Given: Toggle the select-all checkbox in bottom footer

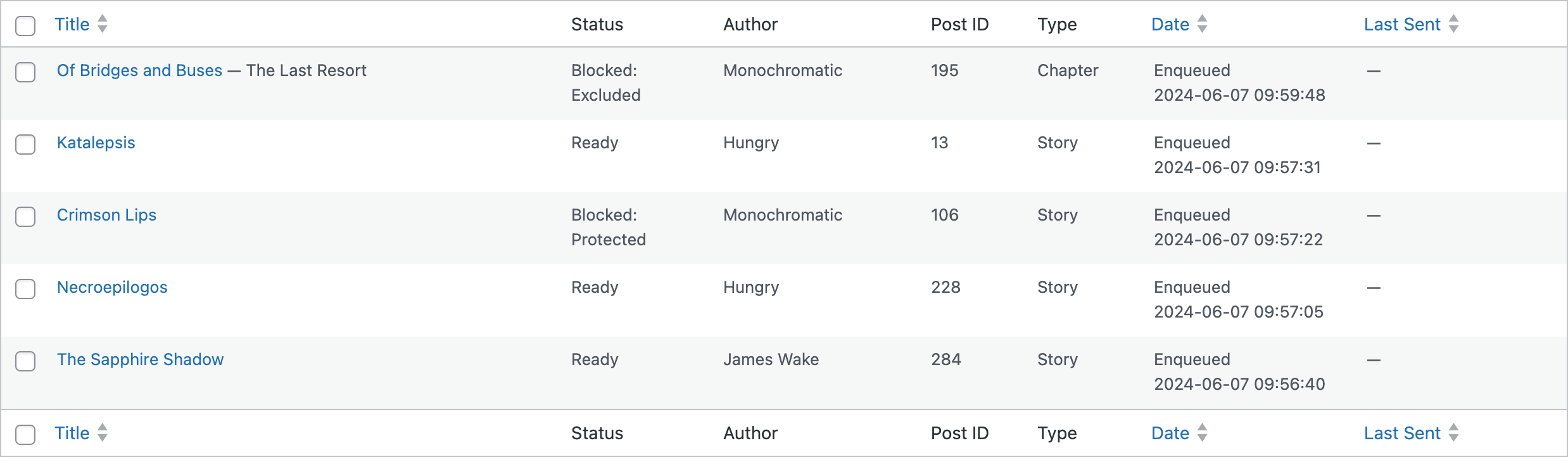Looking at the screenshot, I should tap(25, 435).
